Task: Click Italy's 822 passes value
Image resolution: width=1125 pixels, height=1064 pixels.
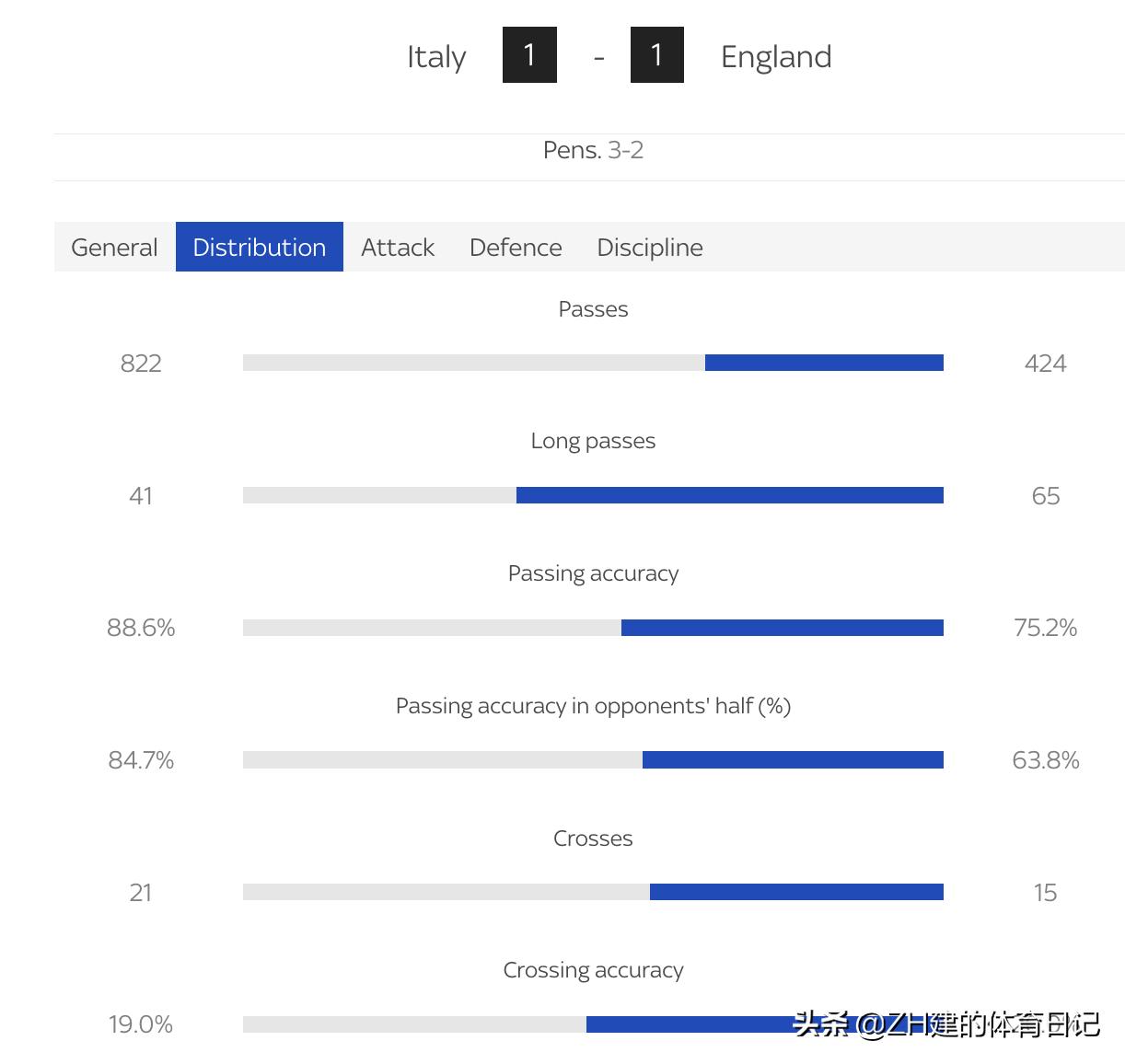Action: [x=141, y=364]
